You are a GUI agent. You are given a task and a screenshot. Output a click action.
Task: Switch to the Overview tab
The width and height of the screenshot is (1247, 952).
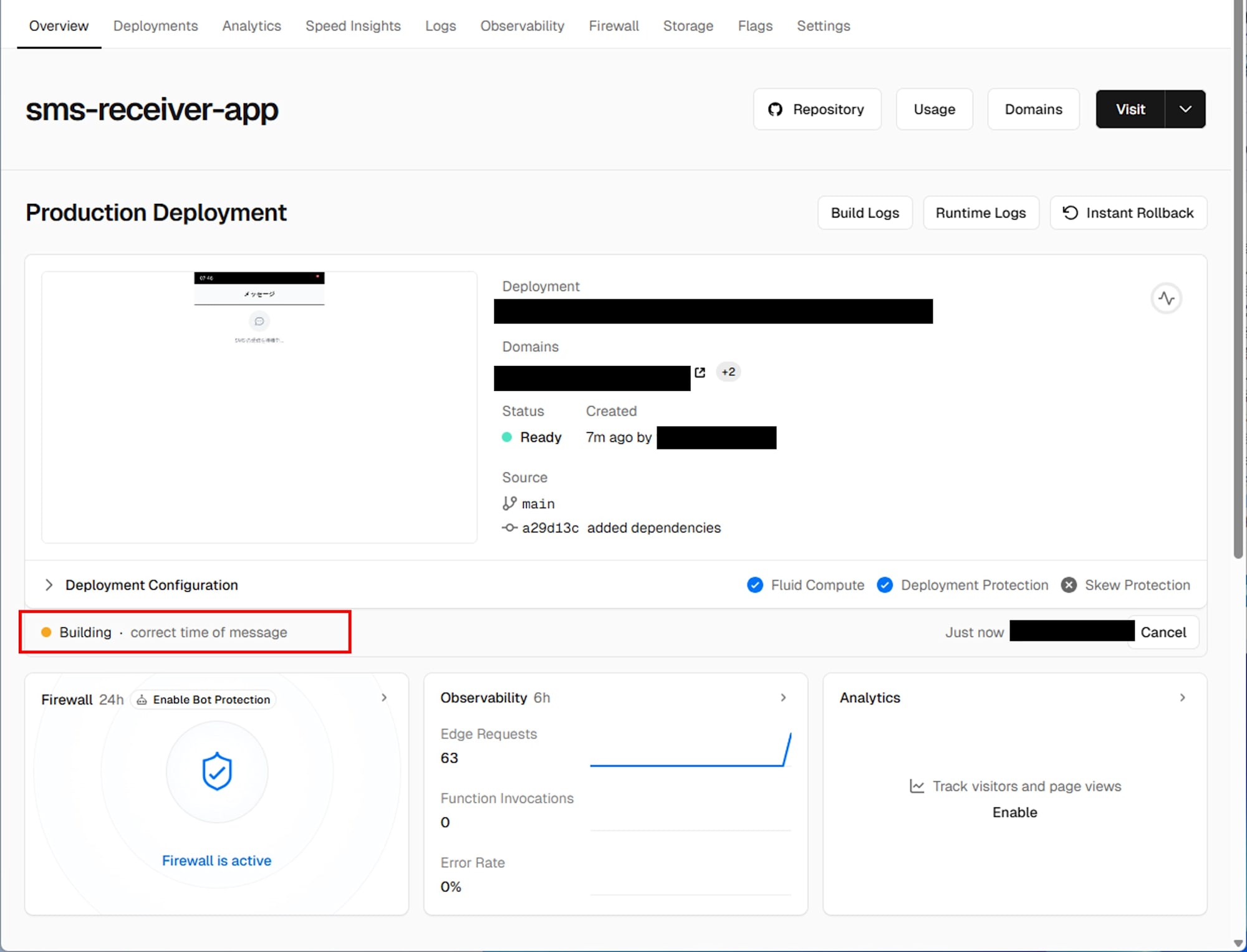[59, 26]
